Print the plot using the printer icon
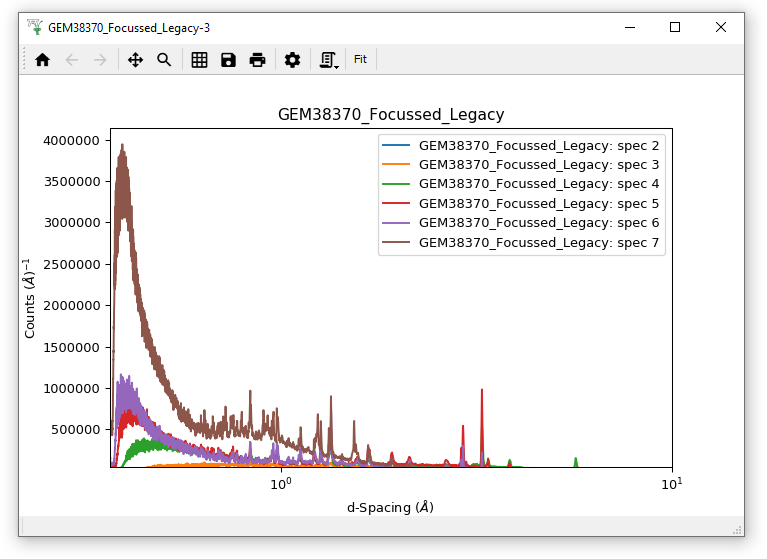Image resolution: width=767 pixels, height=559 pixels. point(257,60)
